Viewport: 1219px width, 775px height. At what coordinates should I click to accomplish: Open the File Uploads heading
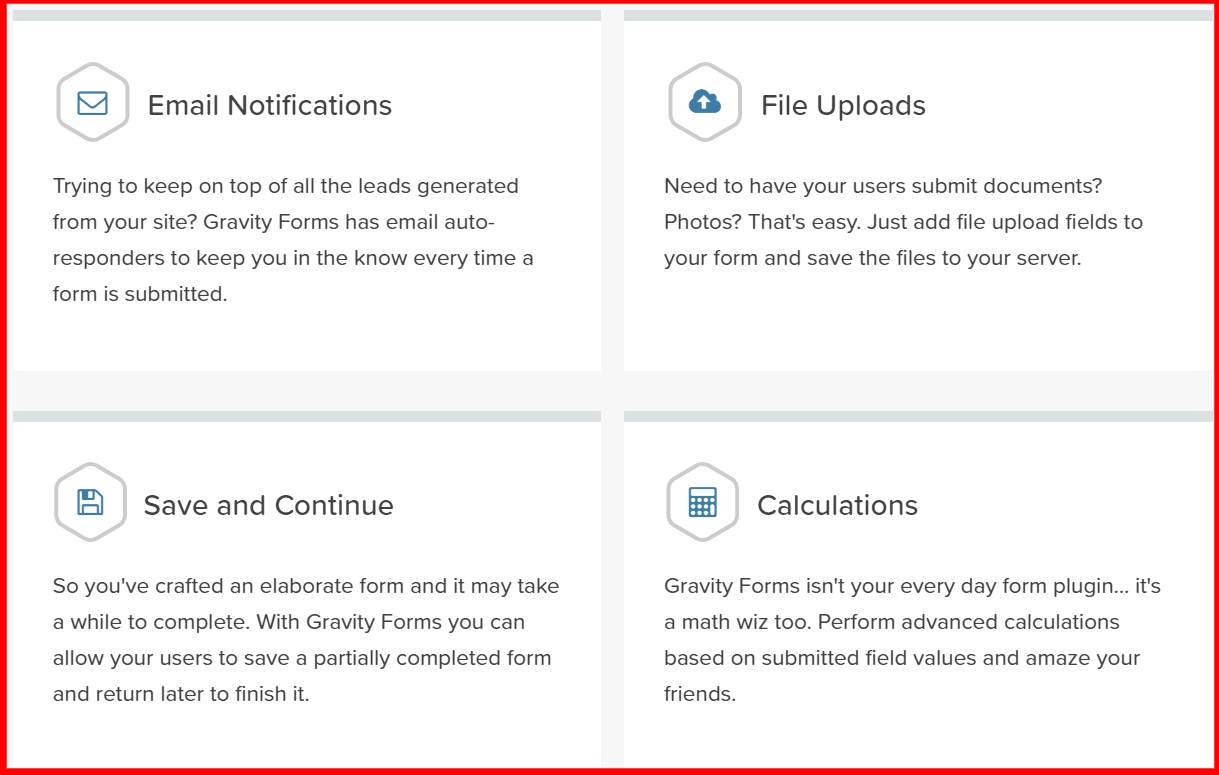pos(843,106)
